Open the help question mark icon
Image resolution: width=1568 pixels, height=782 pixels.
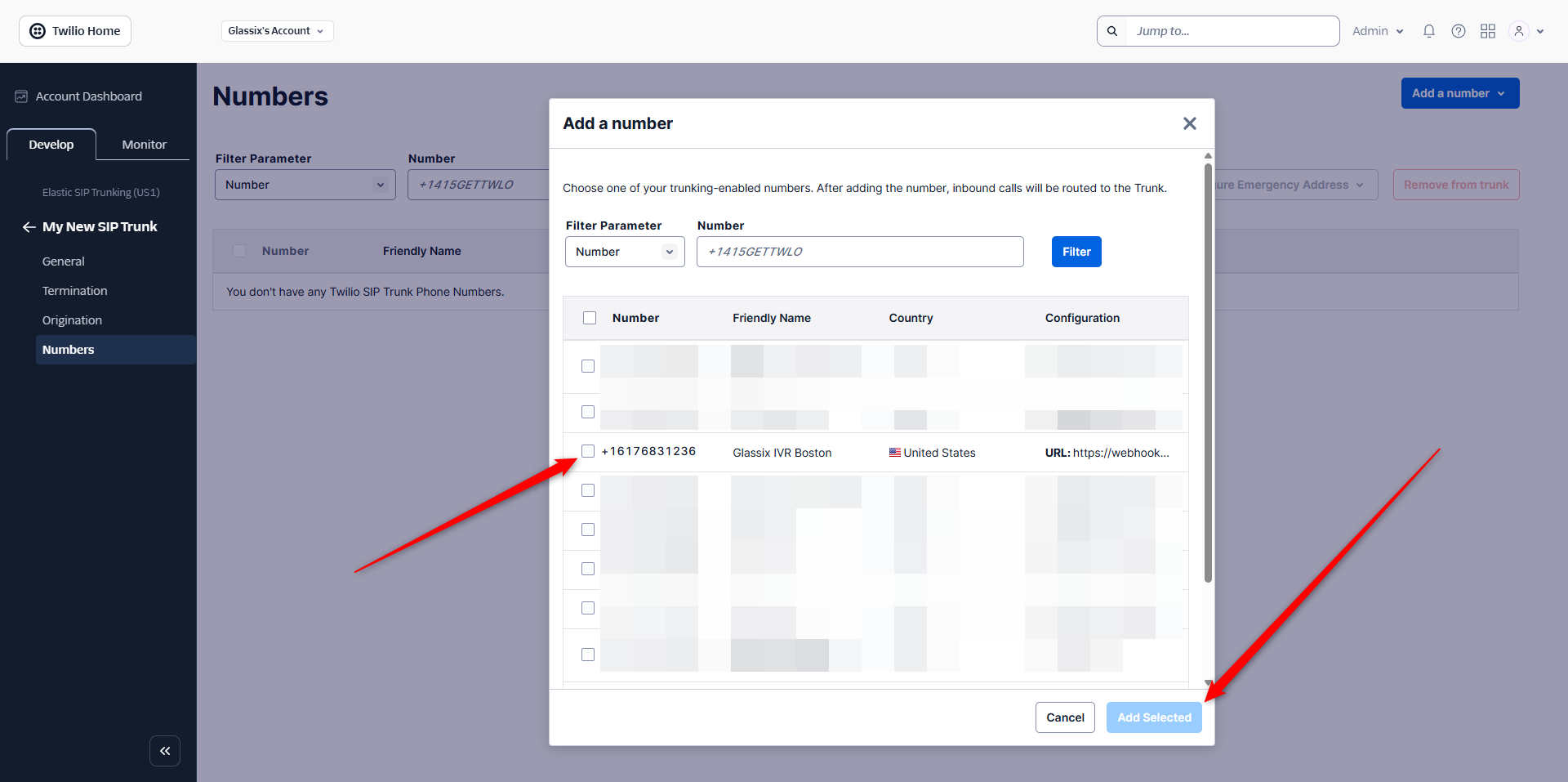[1458, 31]
